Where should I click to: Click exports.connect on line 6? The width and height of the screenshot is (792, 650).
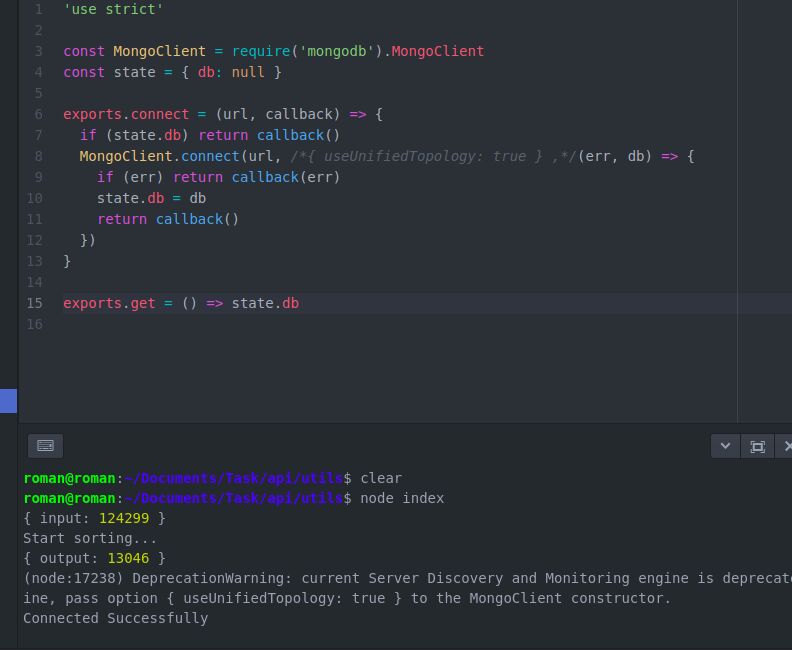pyautogui.click(x=126, y=114)
